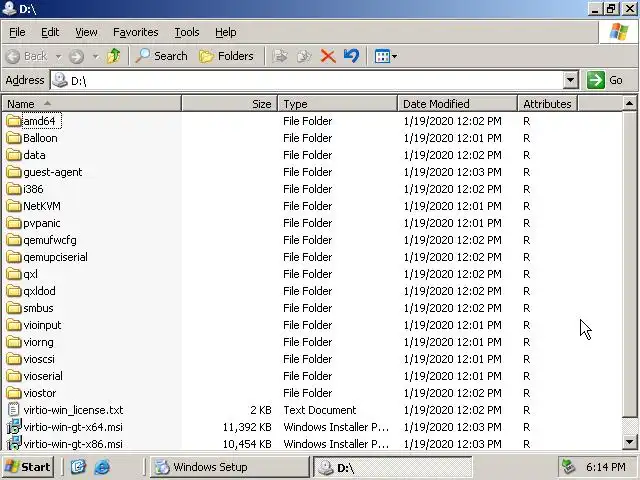Click the system tray hardware icon
The image size is (640, 480).
(x=568, y=467)
